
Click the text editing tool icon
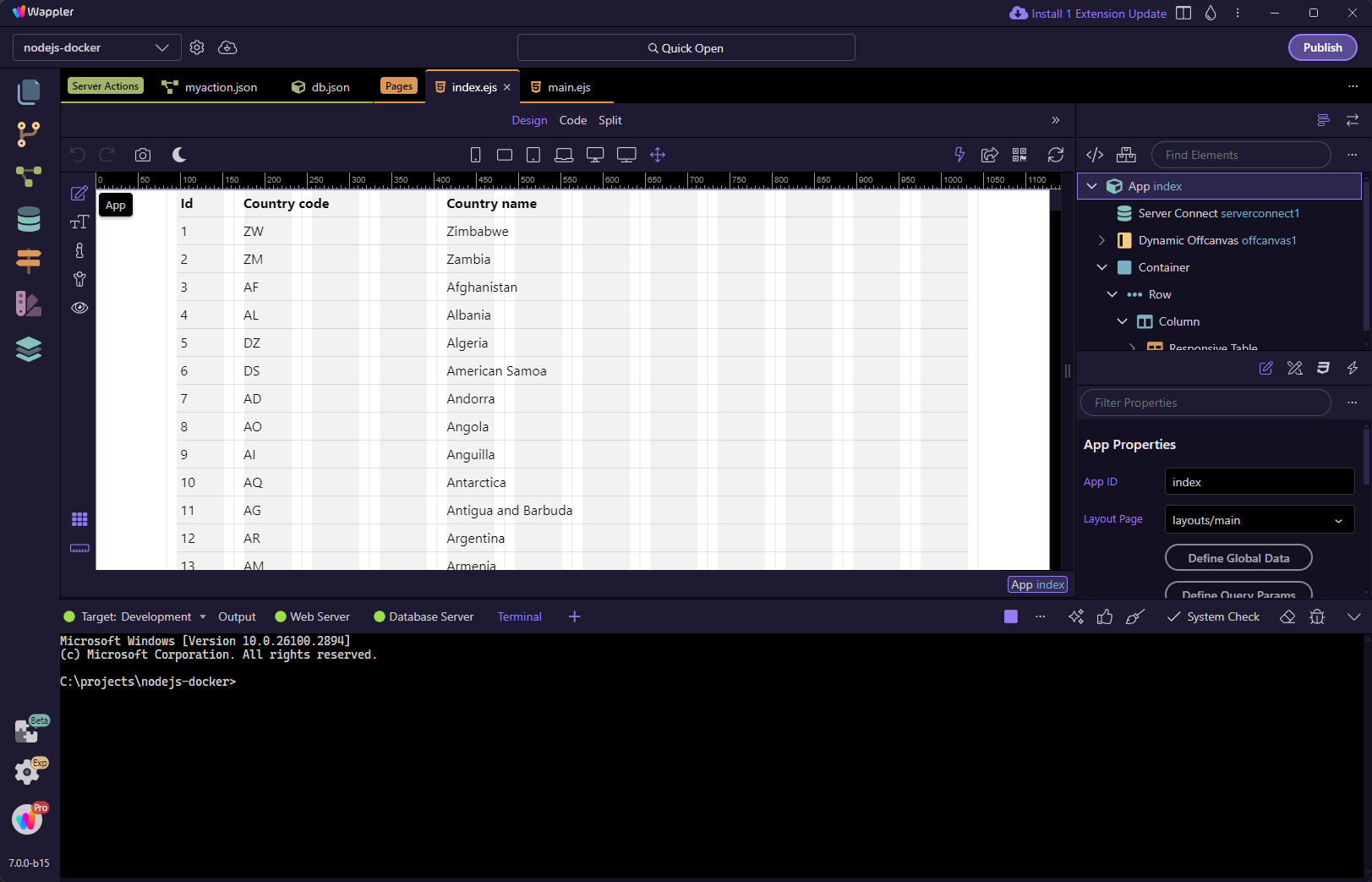(79, 222)
